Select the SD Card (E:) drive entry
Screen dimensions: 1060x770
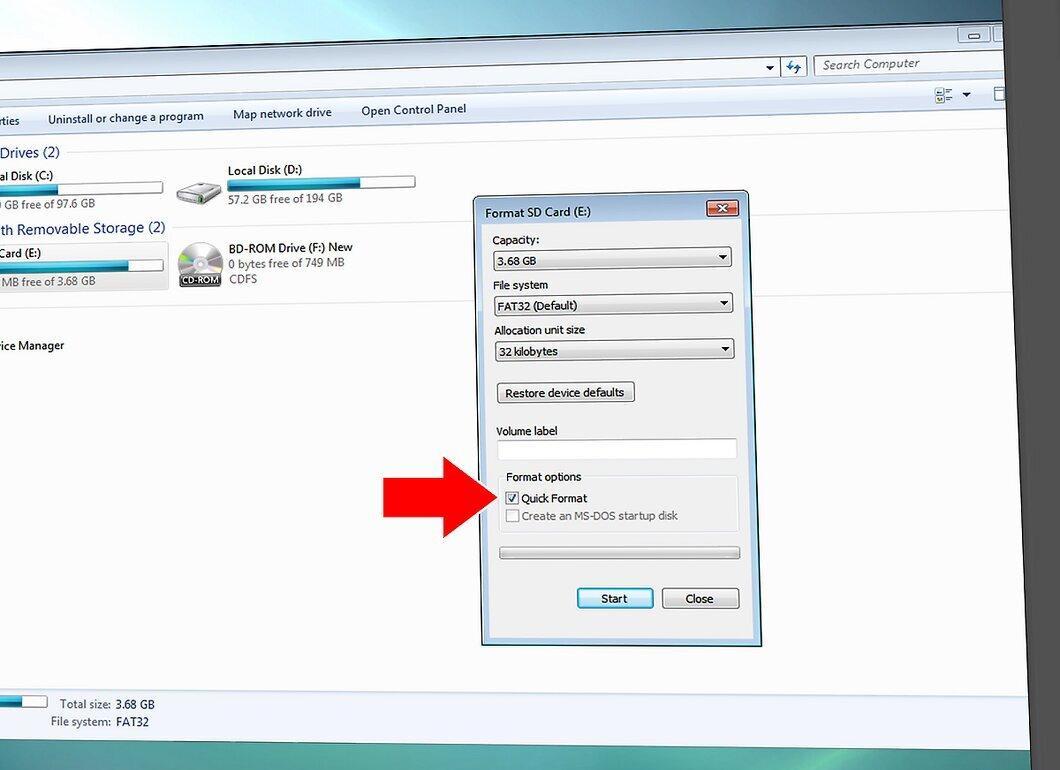(81, 266)
